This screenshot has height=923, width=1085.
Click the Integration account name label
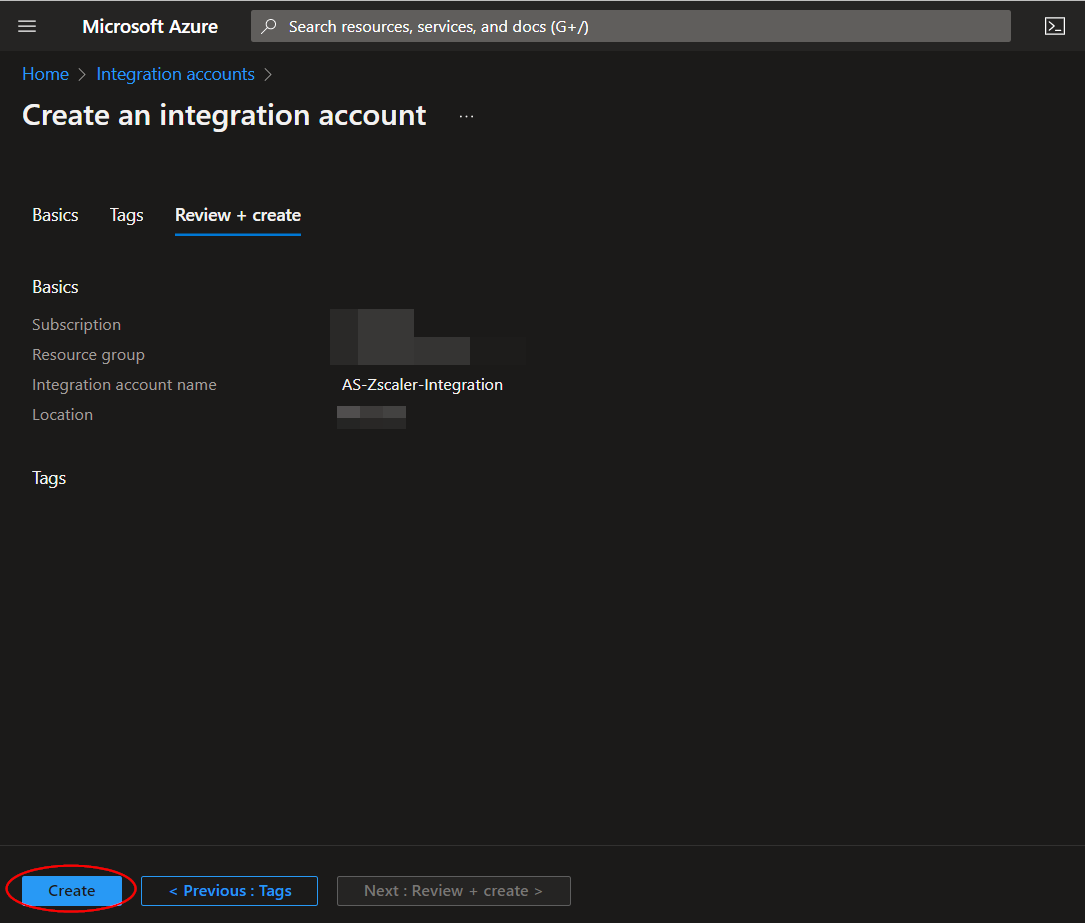125,385
